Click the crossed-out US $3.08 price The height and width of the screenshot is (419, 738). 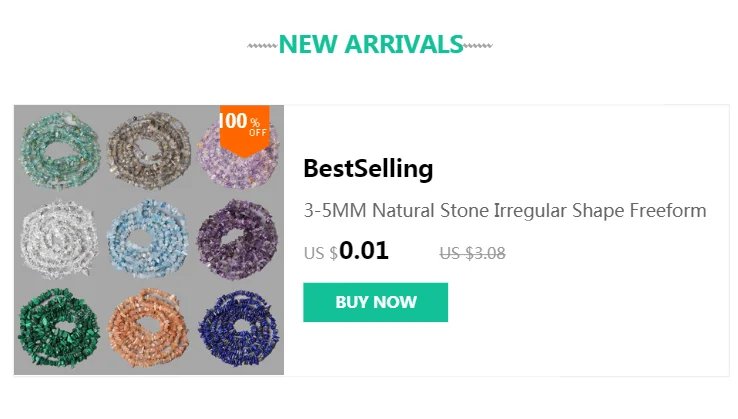point(472,253)
